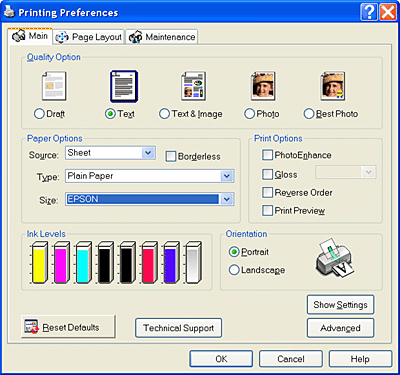Click the Cancel button

pyautogui.click(x=291, y=359)
